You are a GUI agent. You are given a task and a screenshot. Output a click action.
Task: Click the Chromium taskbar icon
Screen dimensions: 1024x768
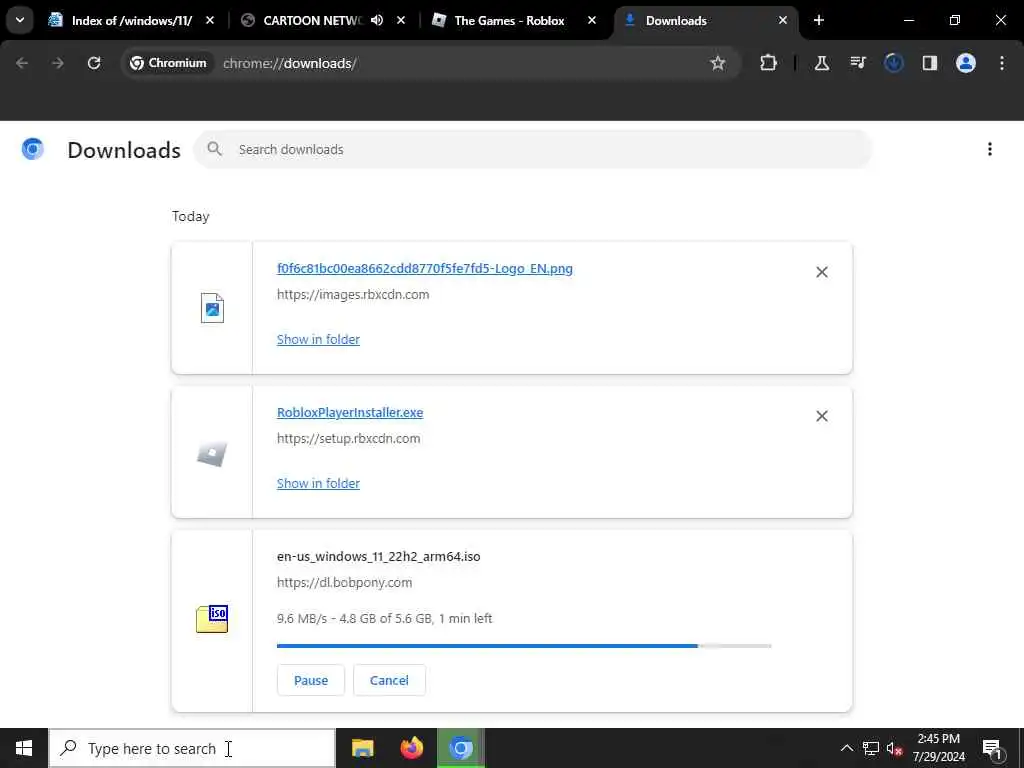[x=461, y=748]
